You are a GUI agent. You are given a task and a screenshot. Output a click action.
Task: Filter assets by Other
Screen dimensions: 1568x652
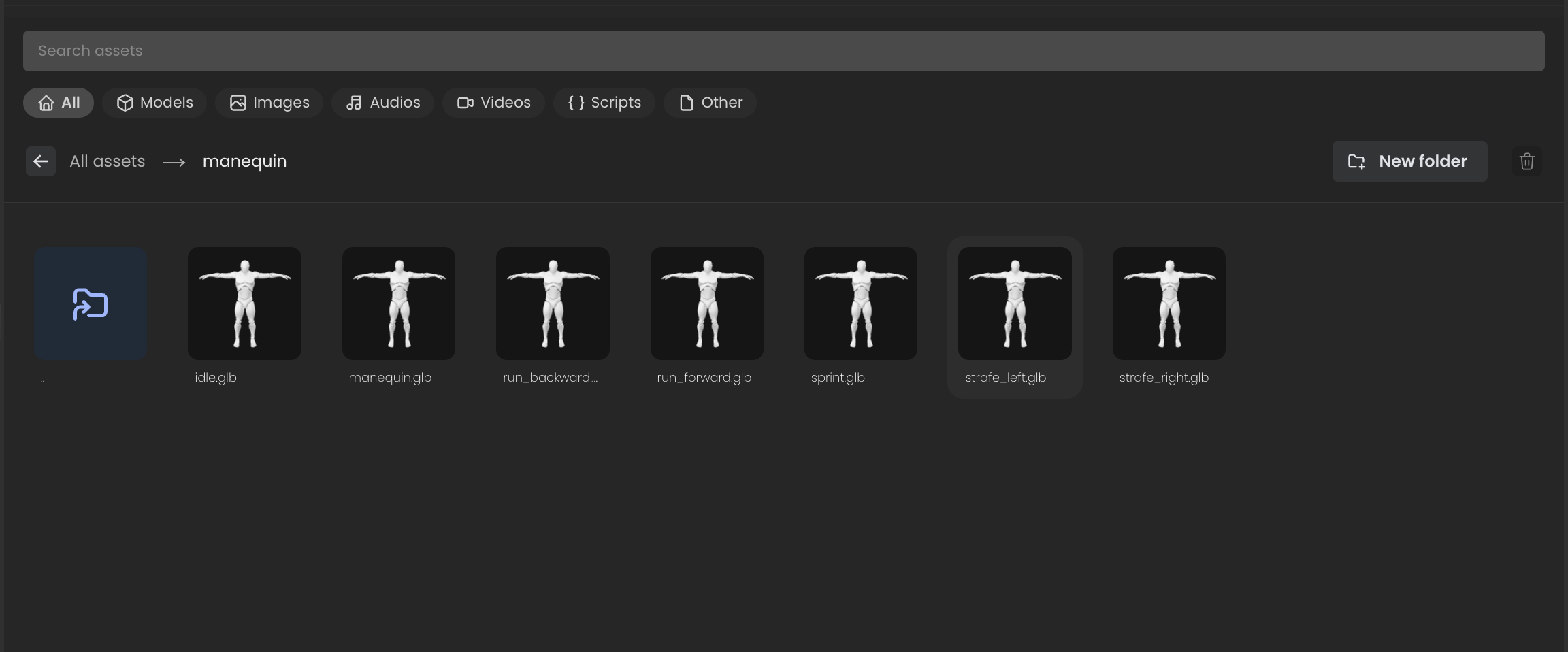(710, 103)
